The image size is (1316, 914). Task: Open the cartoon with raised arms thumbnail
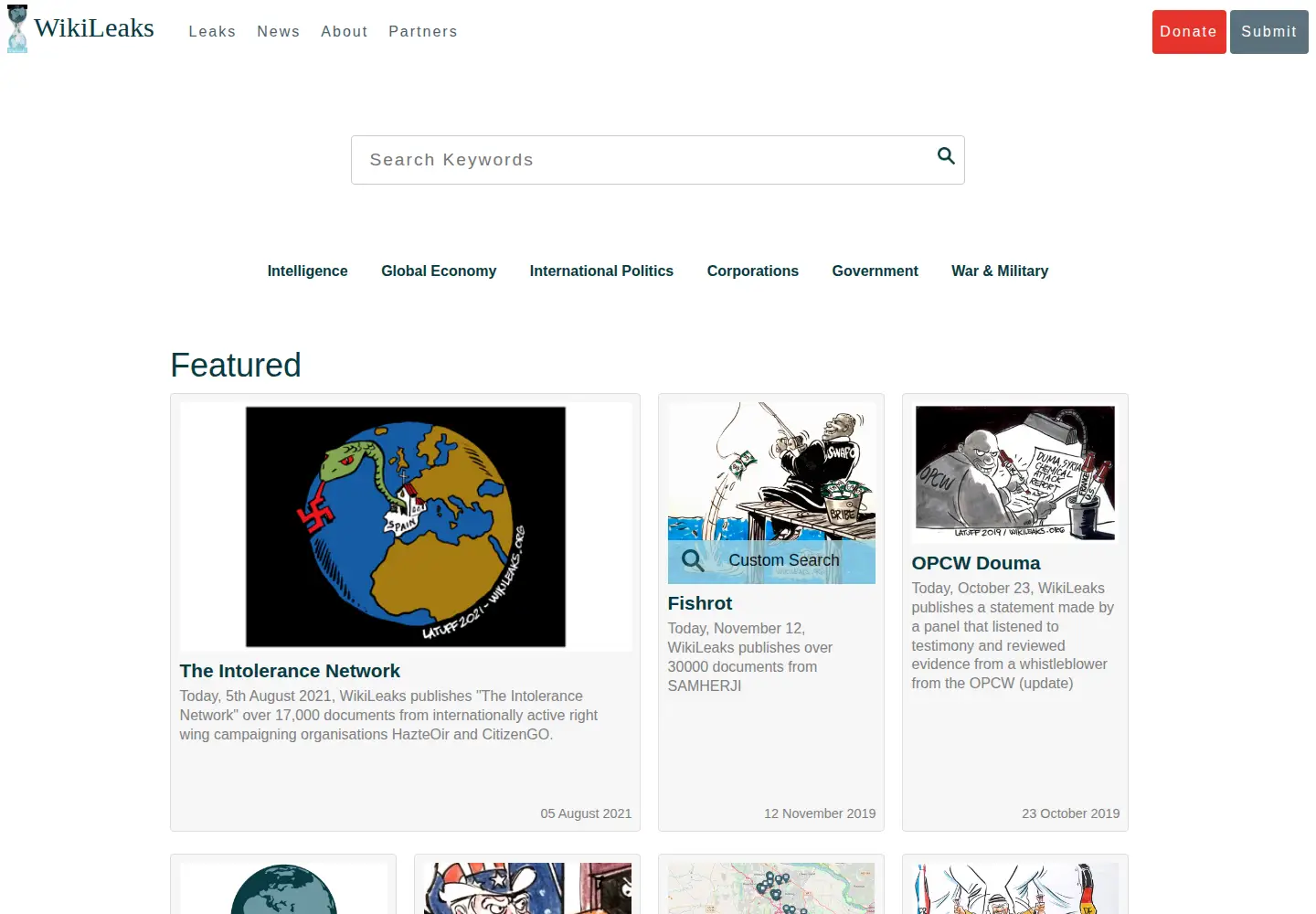click(x=1015, y=888)
